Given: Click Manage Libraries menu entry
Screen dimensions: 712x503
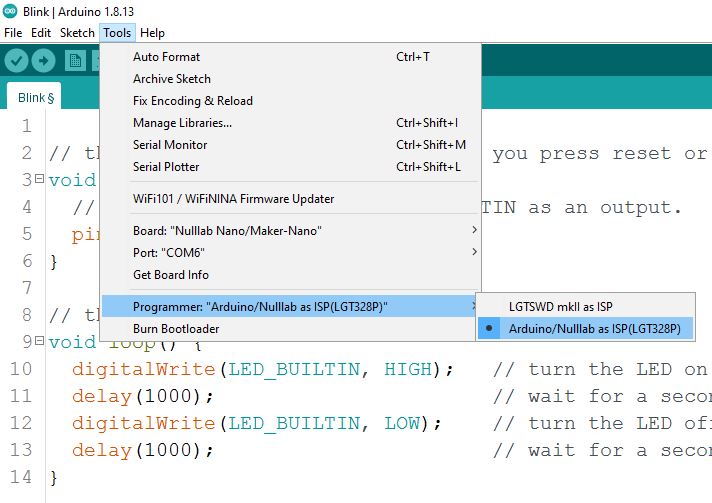Looking at the screenshot, I should [x=182, y=123].
